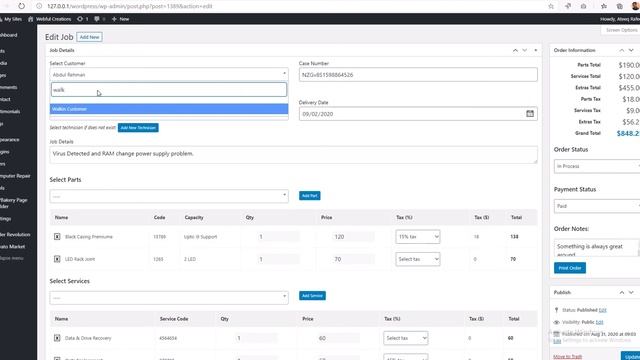This screenshot has height=360, width=640.
Task: Open the updates icon in admin bar
Action: tap(82, 19)
